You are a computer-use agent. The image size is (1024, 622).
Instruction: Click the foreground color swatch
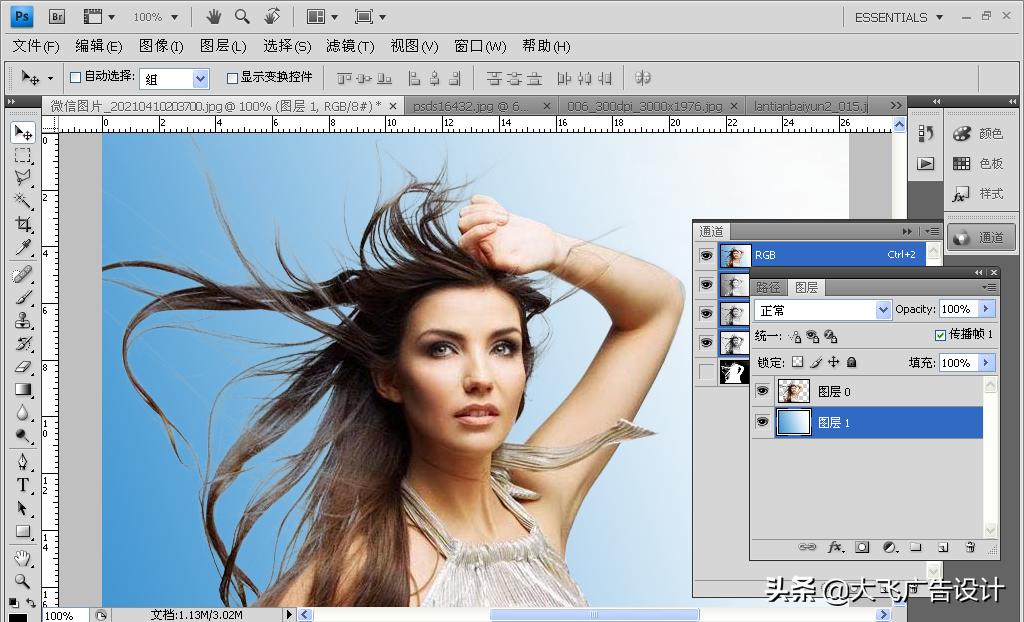coord(17,616)
